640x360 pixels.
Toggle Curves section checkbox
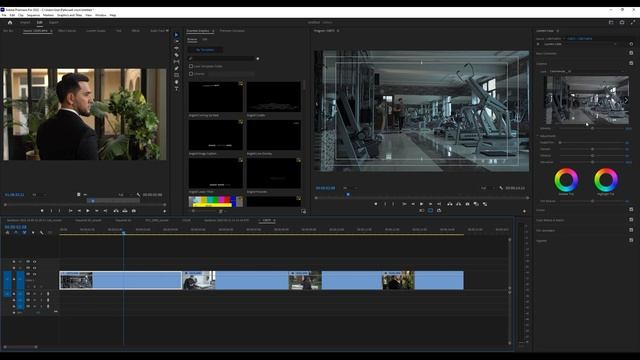click(x=631, y=209)
